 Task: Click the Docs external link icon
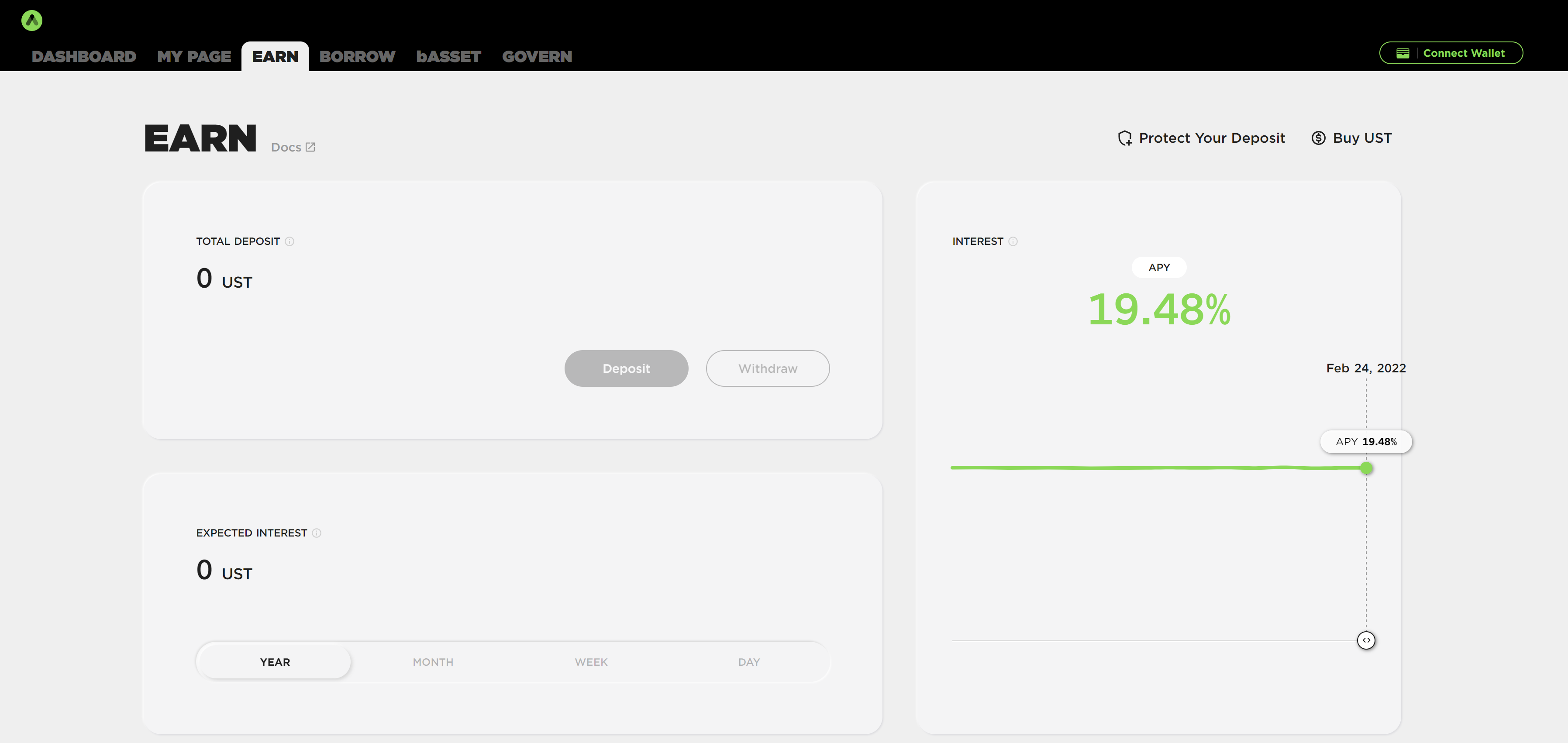click(x=310, y=147)
